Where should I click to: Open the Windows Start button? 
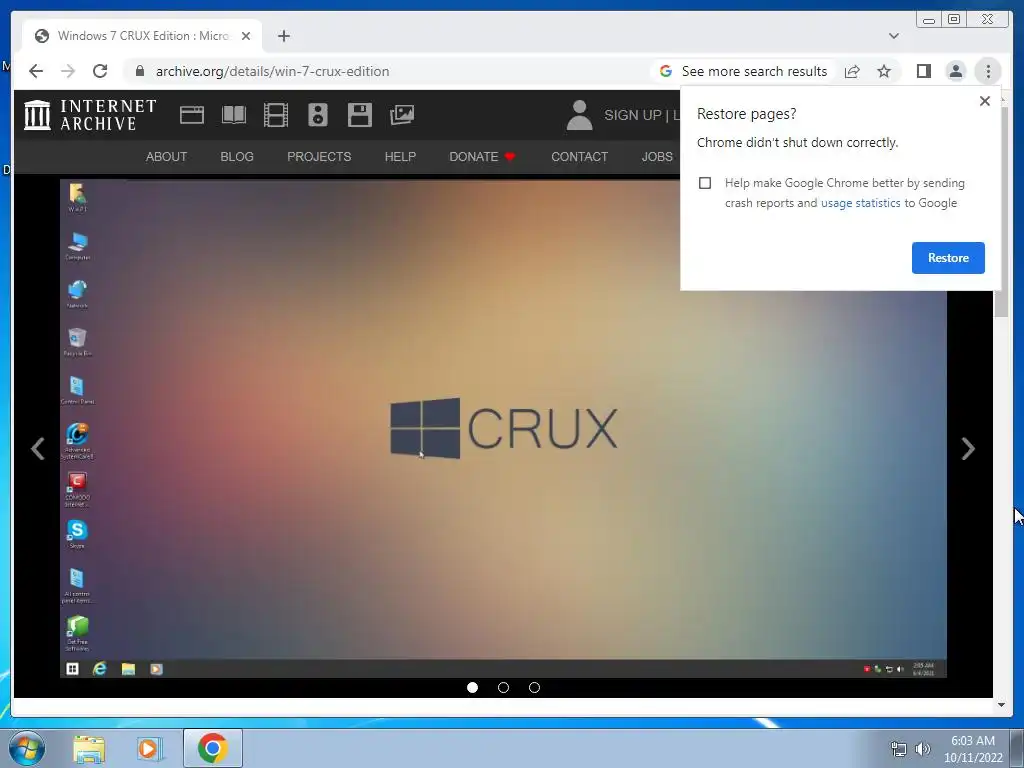[x=27, y=748]
